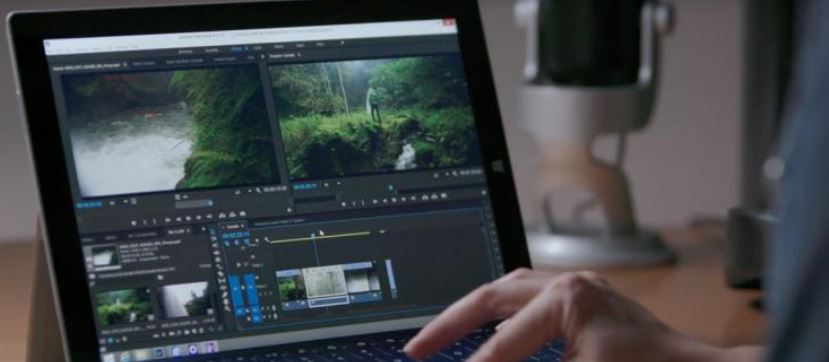Select the rightmost grey clip in timeline
829x362 pixels.
coord(363,282)
